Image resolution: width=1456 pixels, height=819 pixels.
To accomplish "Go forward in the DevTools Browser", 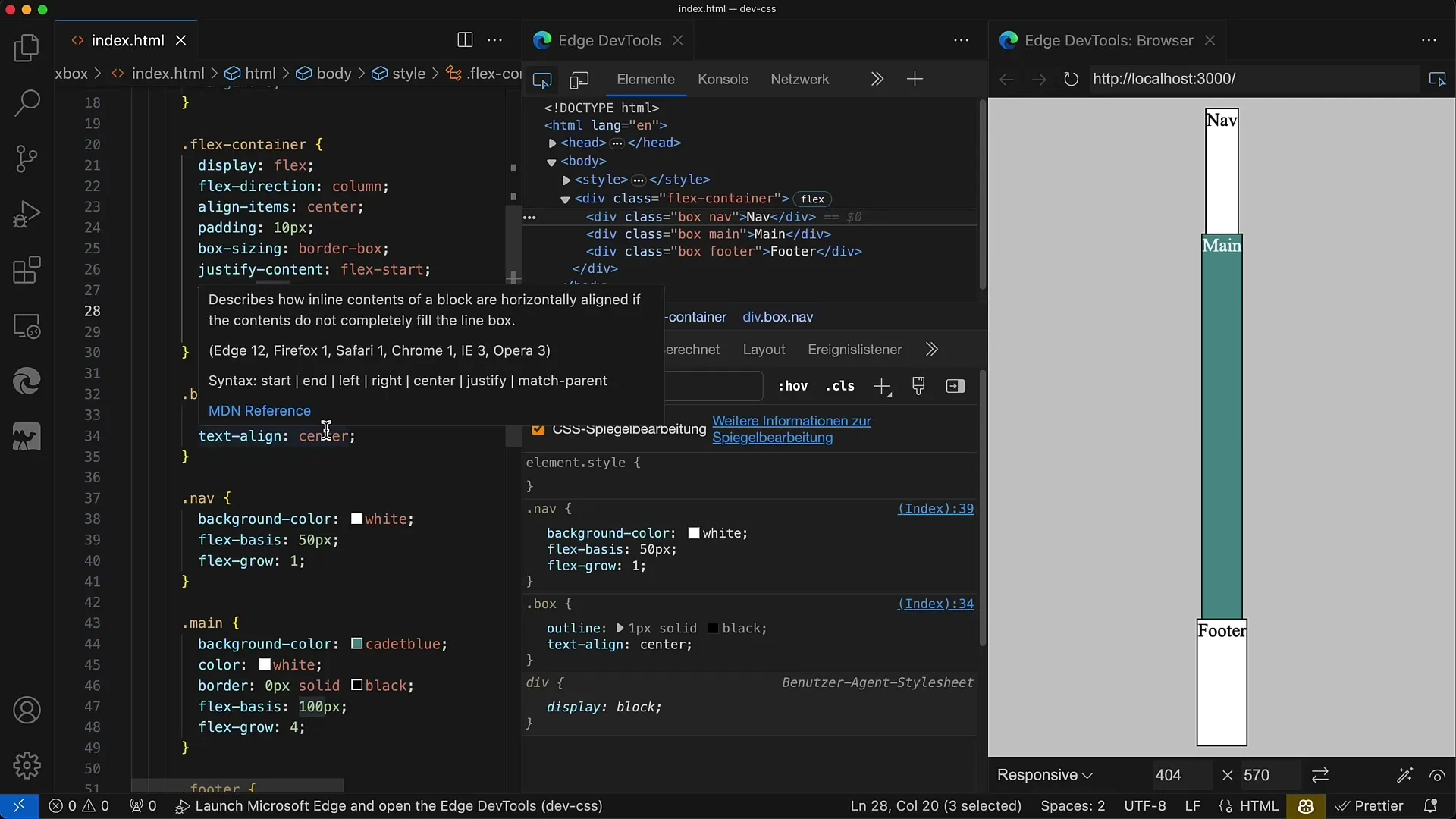I will point(1038,79).
